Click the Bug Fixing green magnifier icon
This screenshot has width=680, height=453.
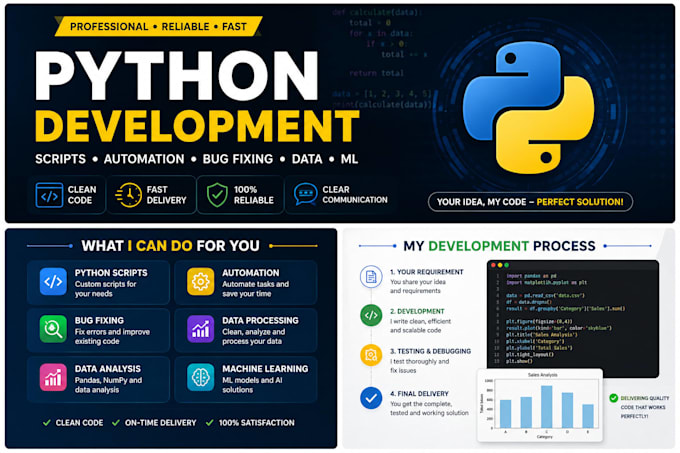pyautogui.click(x=53, y=329)
